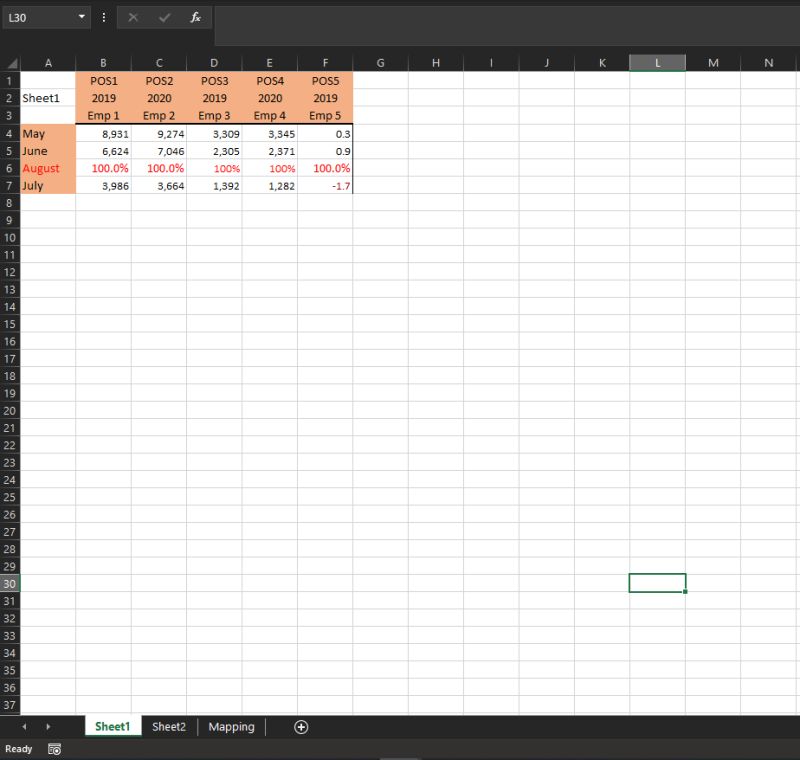This screenshot has width=800, height=760.
Task: Click the next sheet navigation arrow
Action: click(x=48, y=727)
